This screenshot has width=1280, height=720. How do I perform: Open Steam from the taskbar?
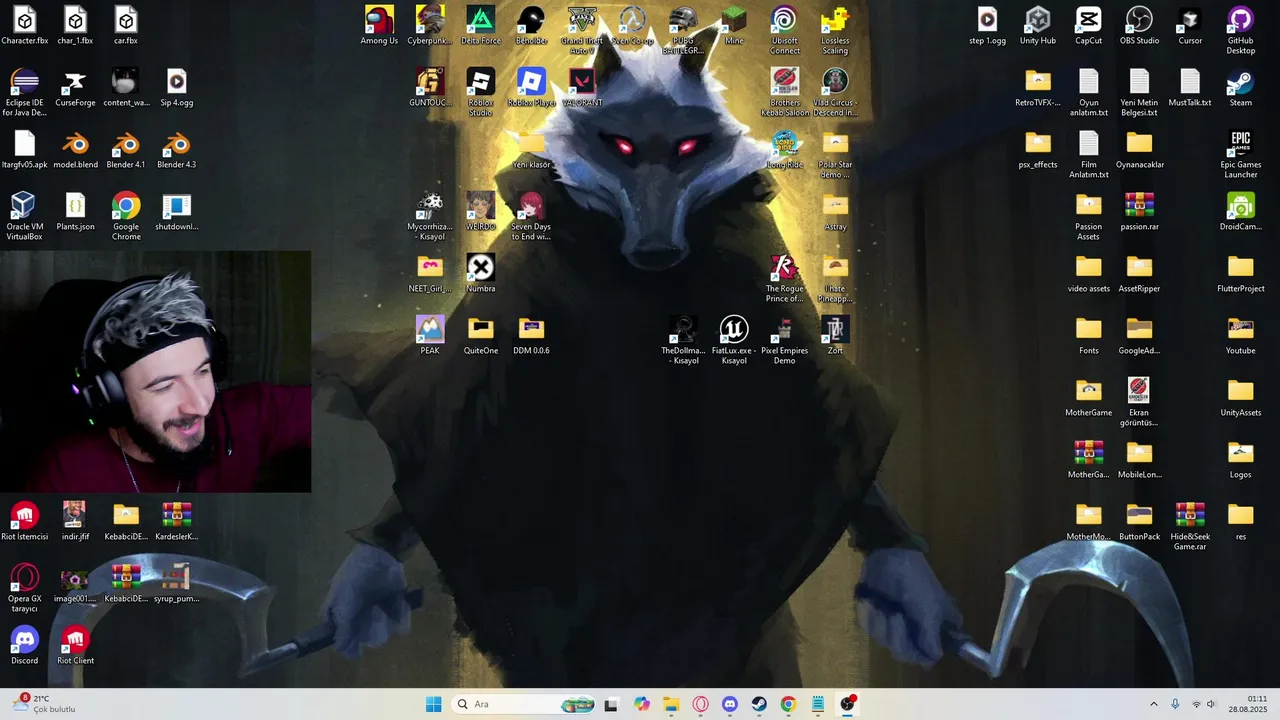[x=759, y=704]
